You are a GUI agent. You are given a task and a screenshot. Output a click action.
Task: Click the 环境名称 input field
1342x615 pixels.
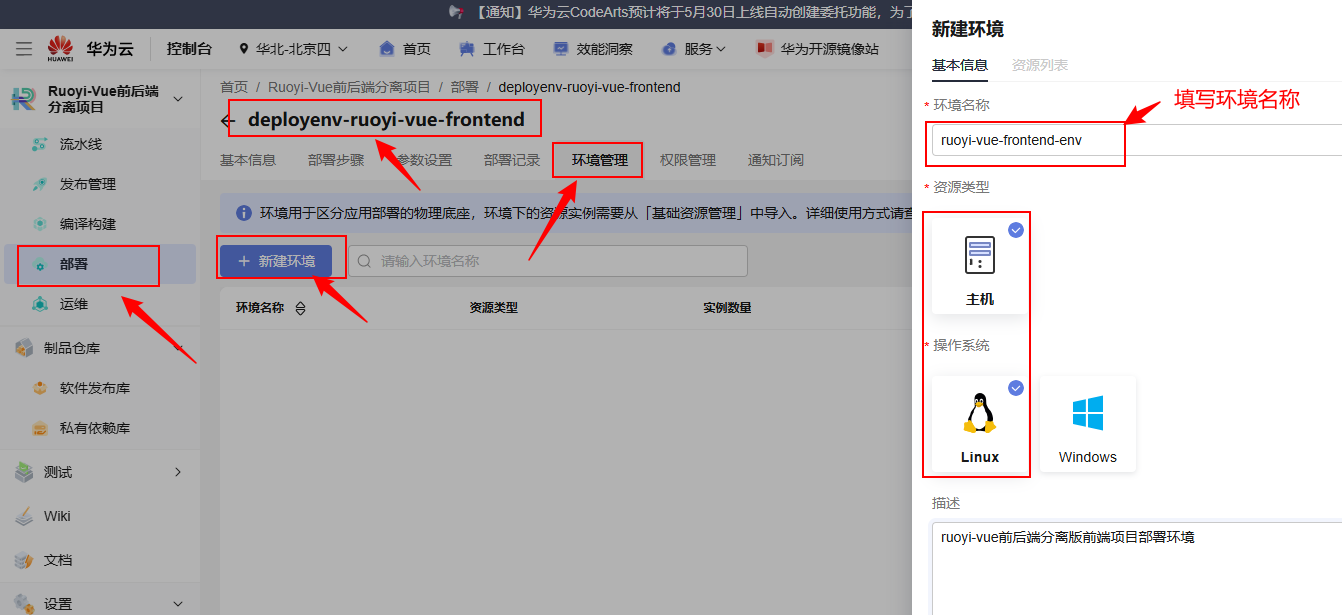point(1137,140)
